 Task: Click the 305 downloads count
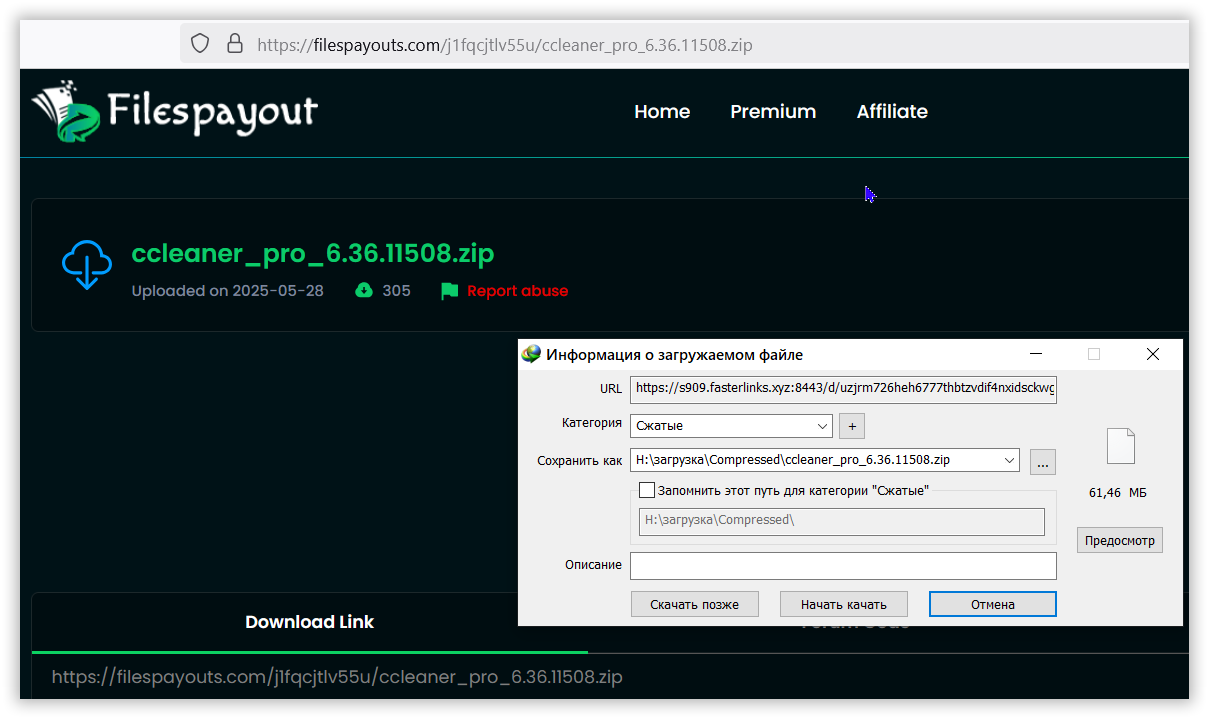pos(396,291)
